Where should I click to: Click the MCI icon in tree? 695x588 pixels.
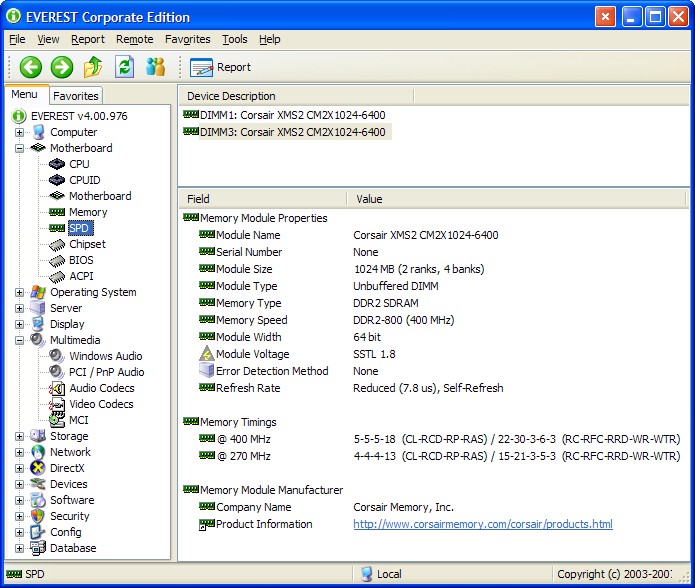57,420
